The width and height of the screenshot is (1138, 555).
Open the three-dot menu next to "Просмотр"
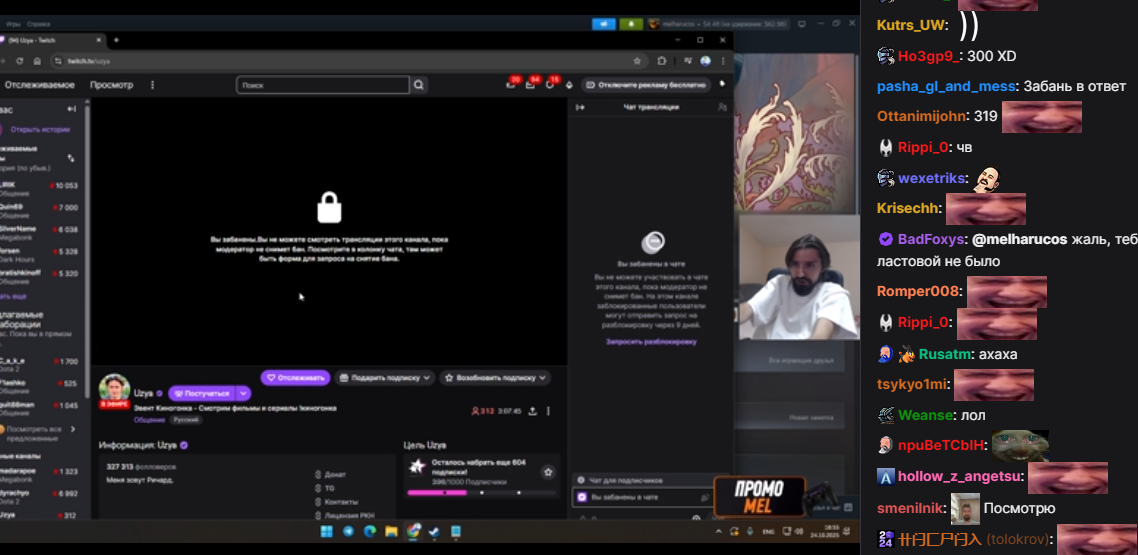[x=152, y=85]
